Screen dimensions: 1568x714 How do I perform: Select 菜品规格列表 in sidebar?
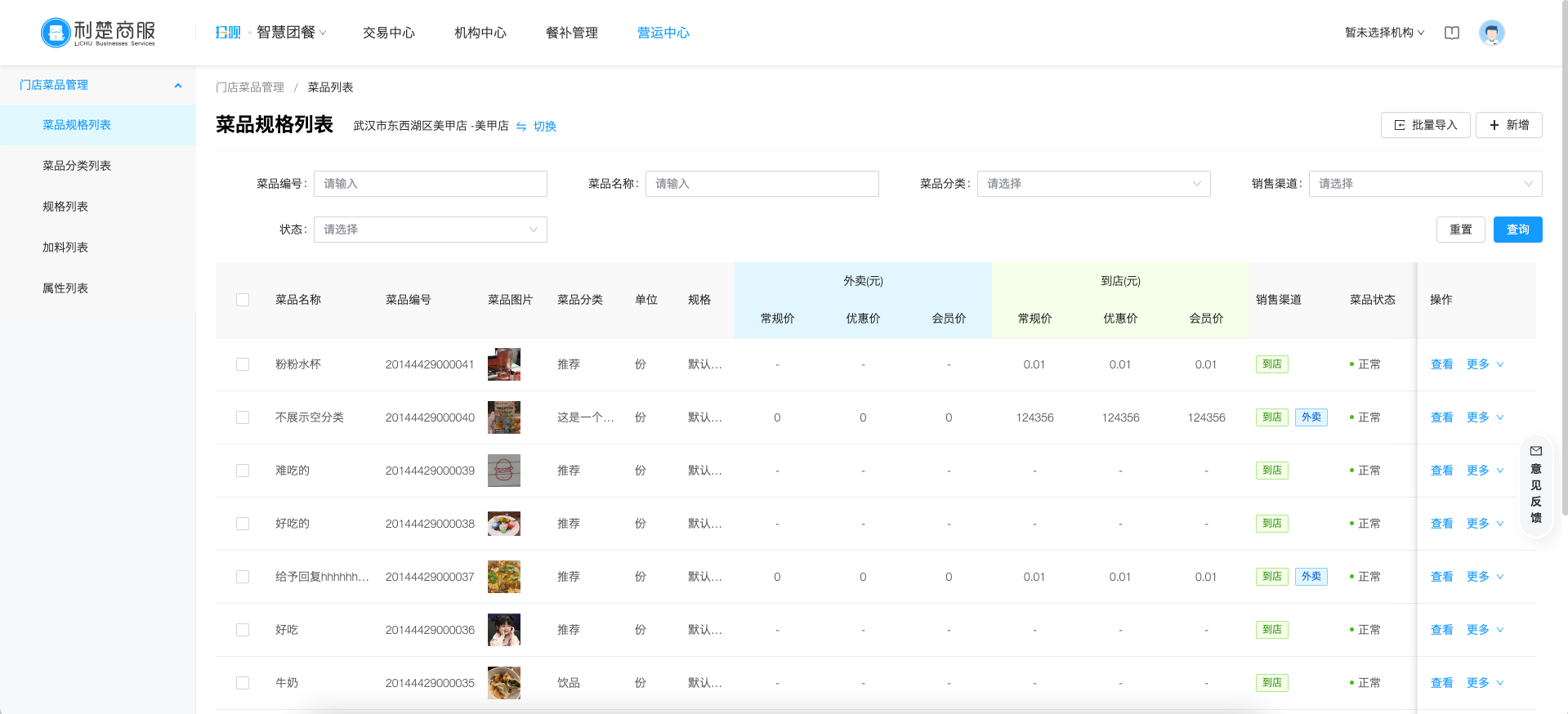click(98, 125)
